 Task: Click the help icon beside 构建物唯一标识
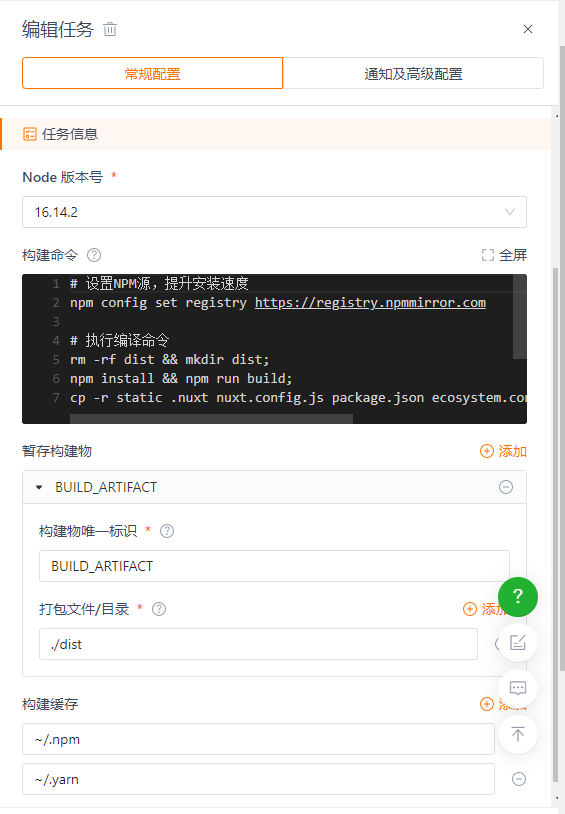point(167,531)
